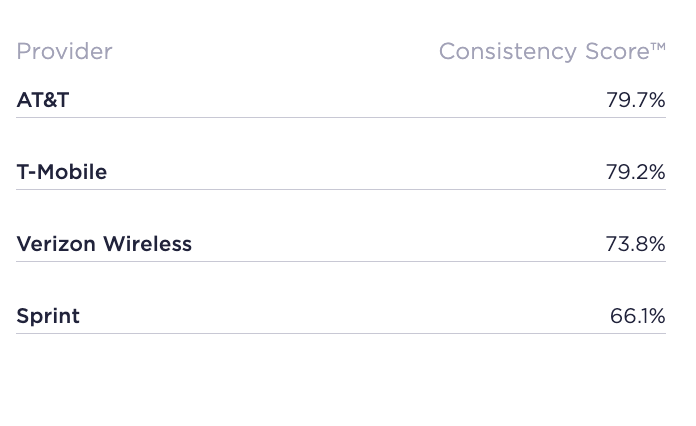This screenshot has height=426, width=696.
Task: Select the T-Mobile provider name
Action: point(62,172)
